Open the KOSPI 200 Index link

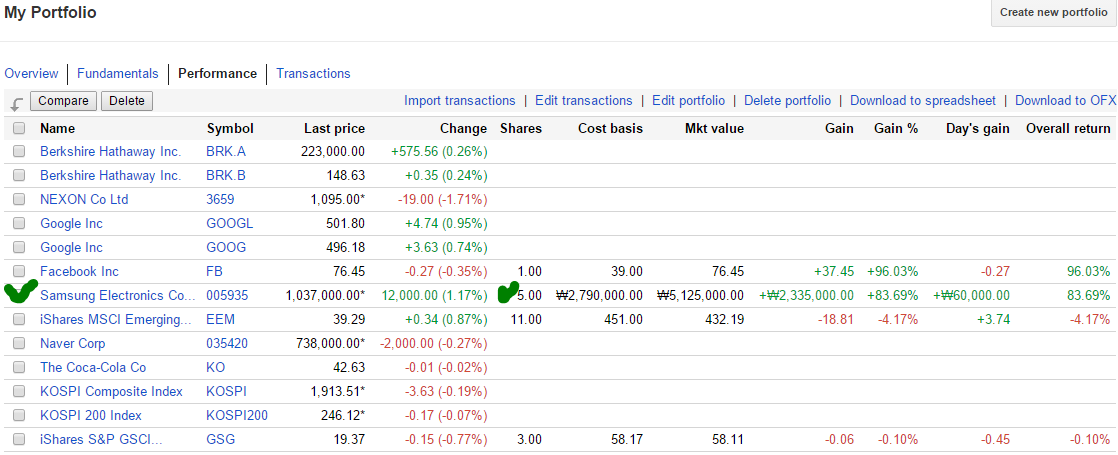point(91,416)
